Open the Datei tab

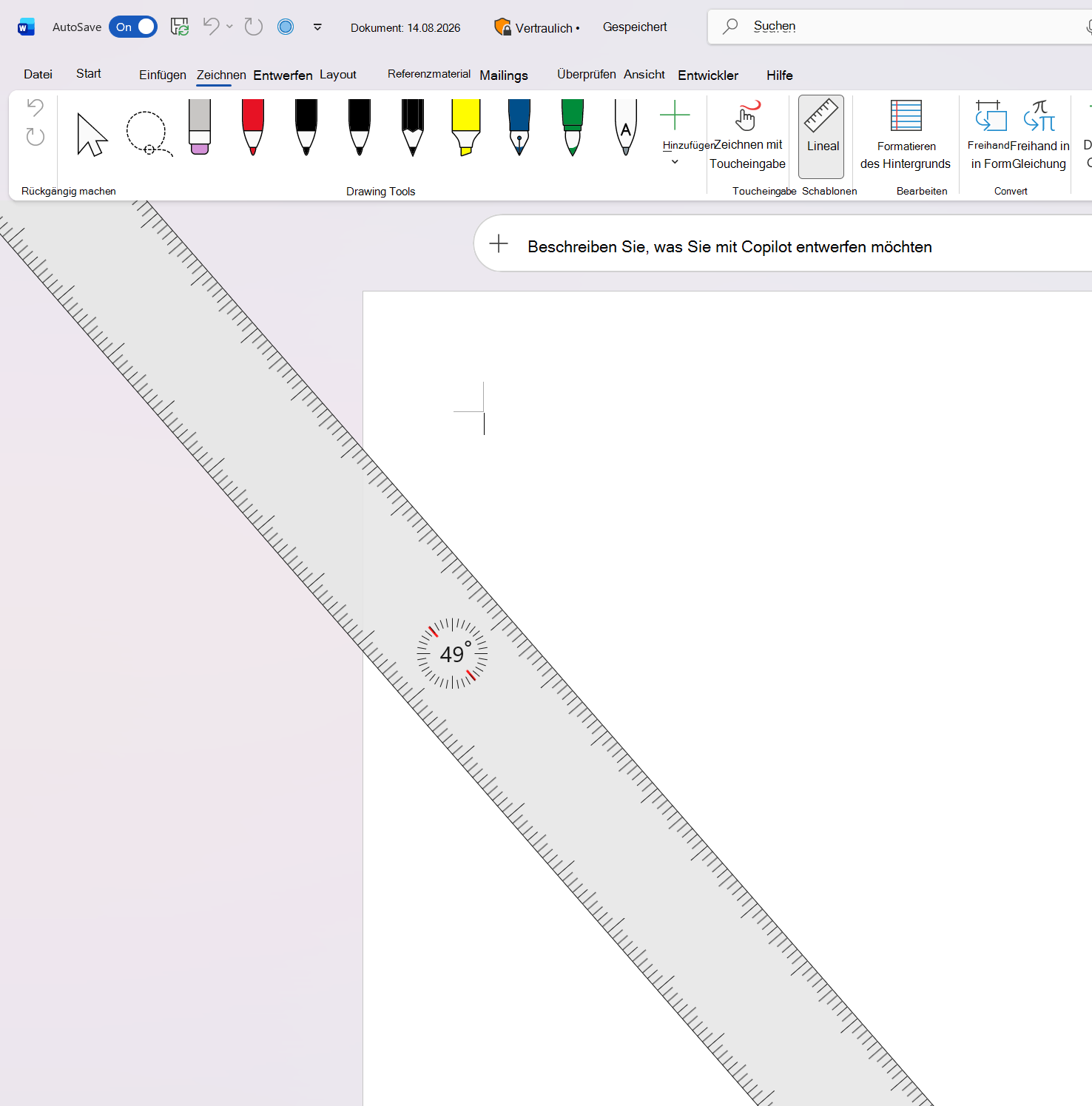pyautogui.click(x=38, y=75)
